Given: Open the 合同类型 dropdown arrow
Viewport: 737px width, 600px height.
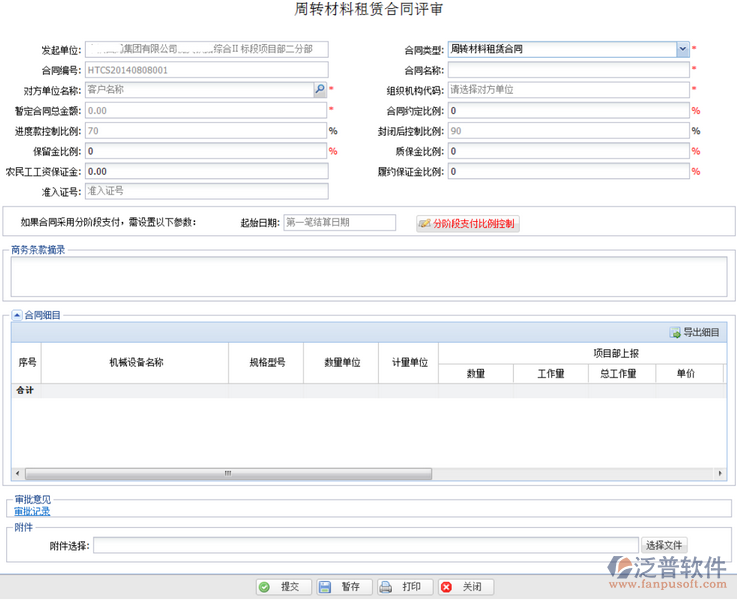Looking at the screenshot, I should click(682, 49).
